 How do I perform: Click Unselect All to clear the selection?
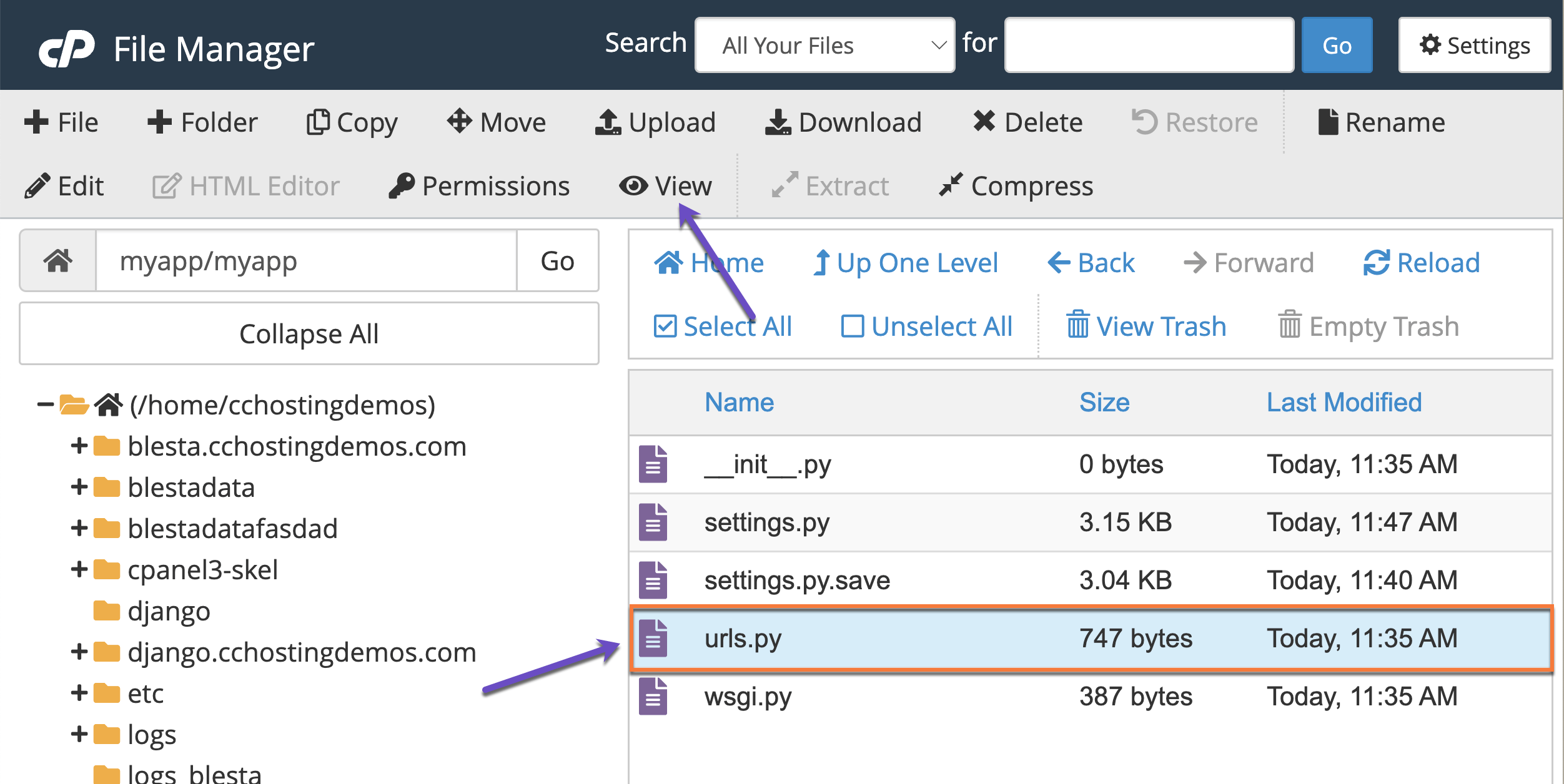(927, 325)
